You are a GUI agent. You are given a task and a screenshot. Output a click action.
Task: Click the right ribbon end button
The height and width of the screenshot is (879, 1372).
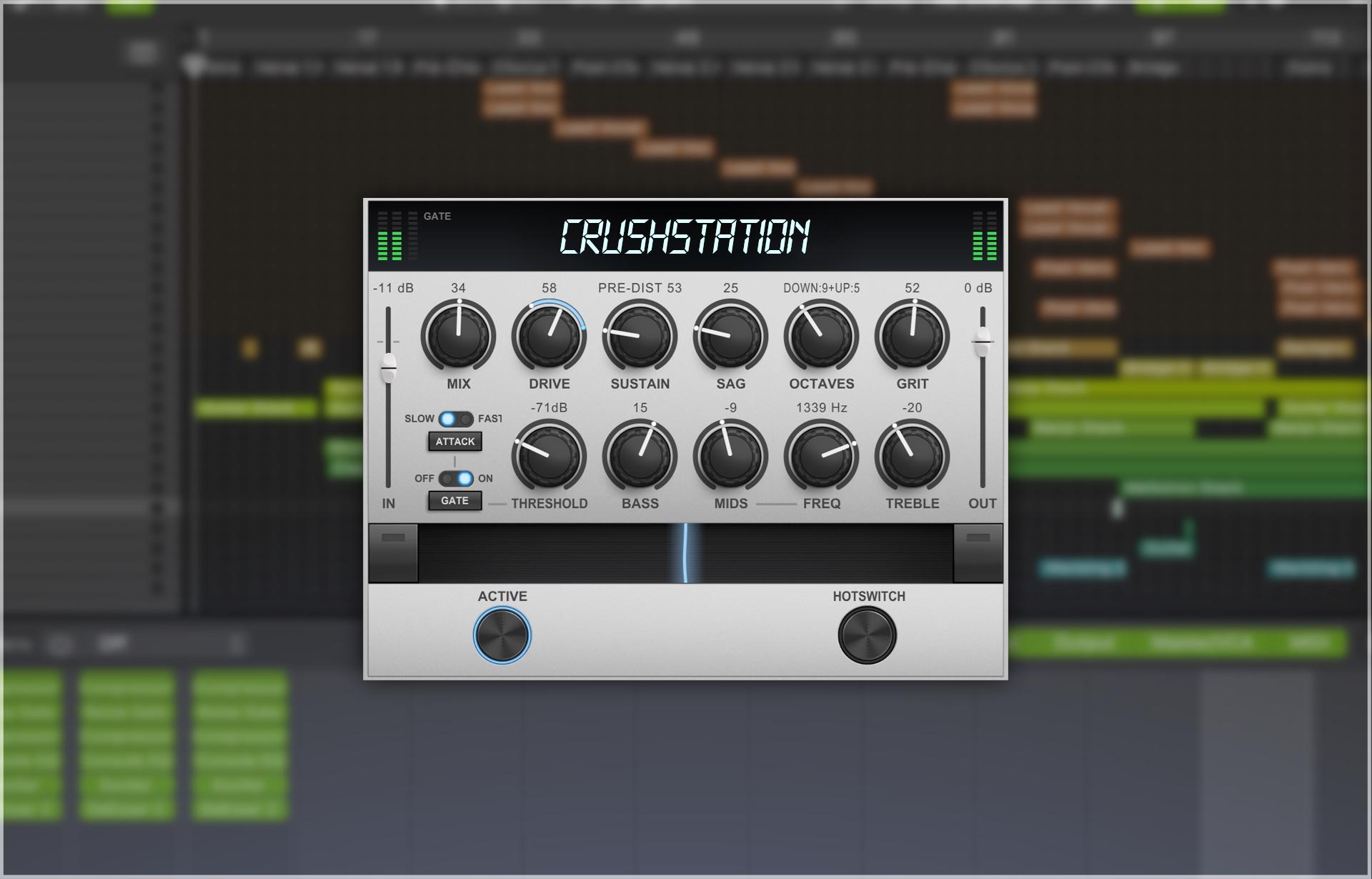coord(978,553)
